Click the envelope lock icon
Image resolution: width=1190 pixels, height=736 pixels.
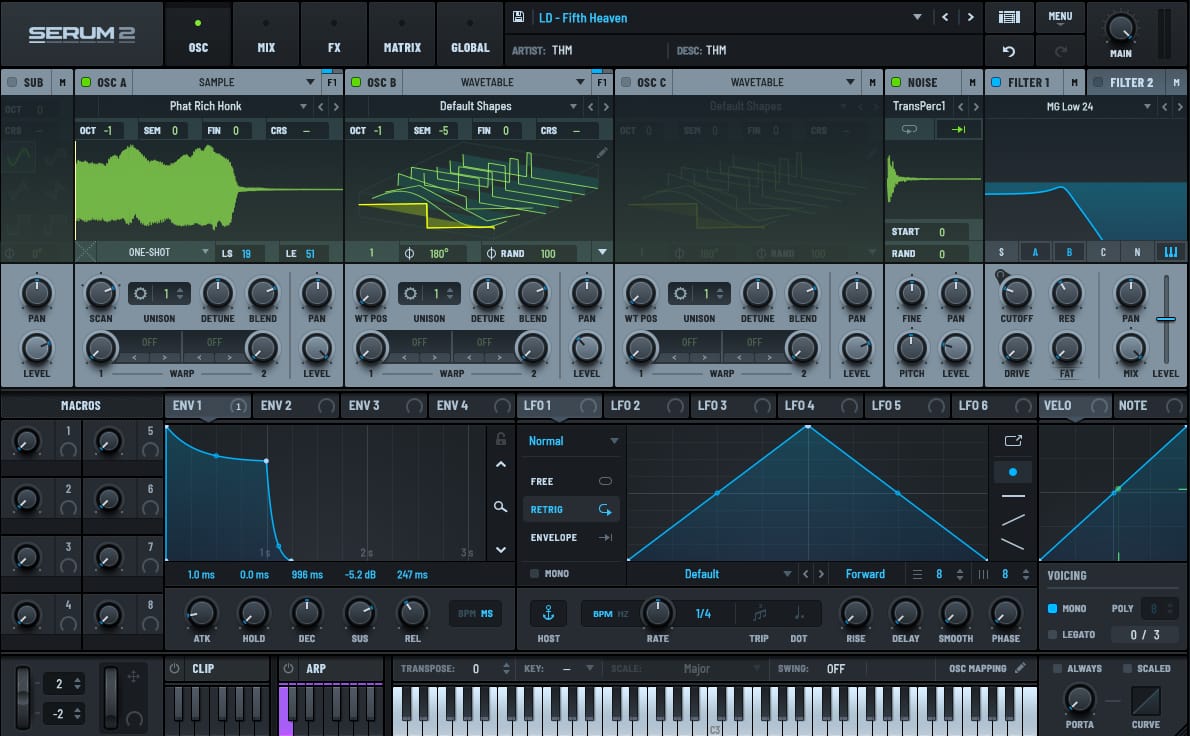[501, 439]
